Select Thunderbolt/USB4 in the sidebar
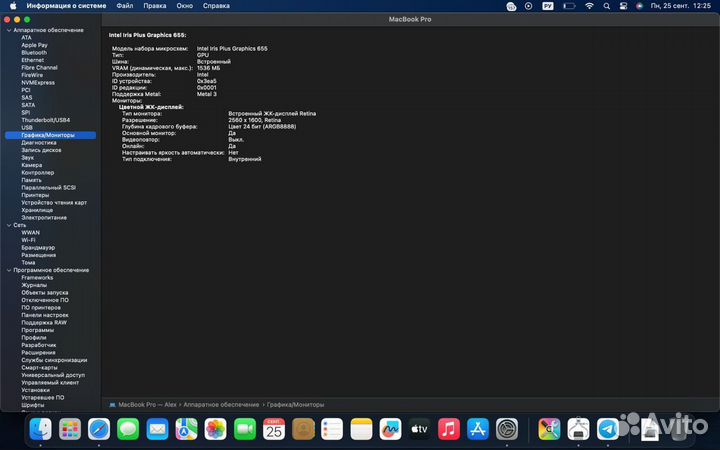The height and width of the screenshot is (450, 720). (x=45, y=120)
